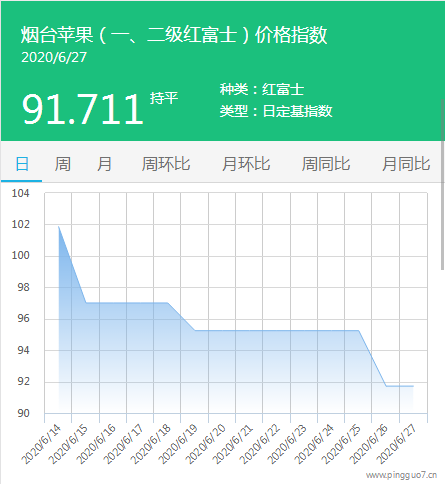
Task: Open the 周同比 tab
Action: [326, 164]
